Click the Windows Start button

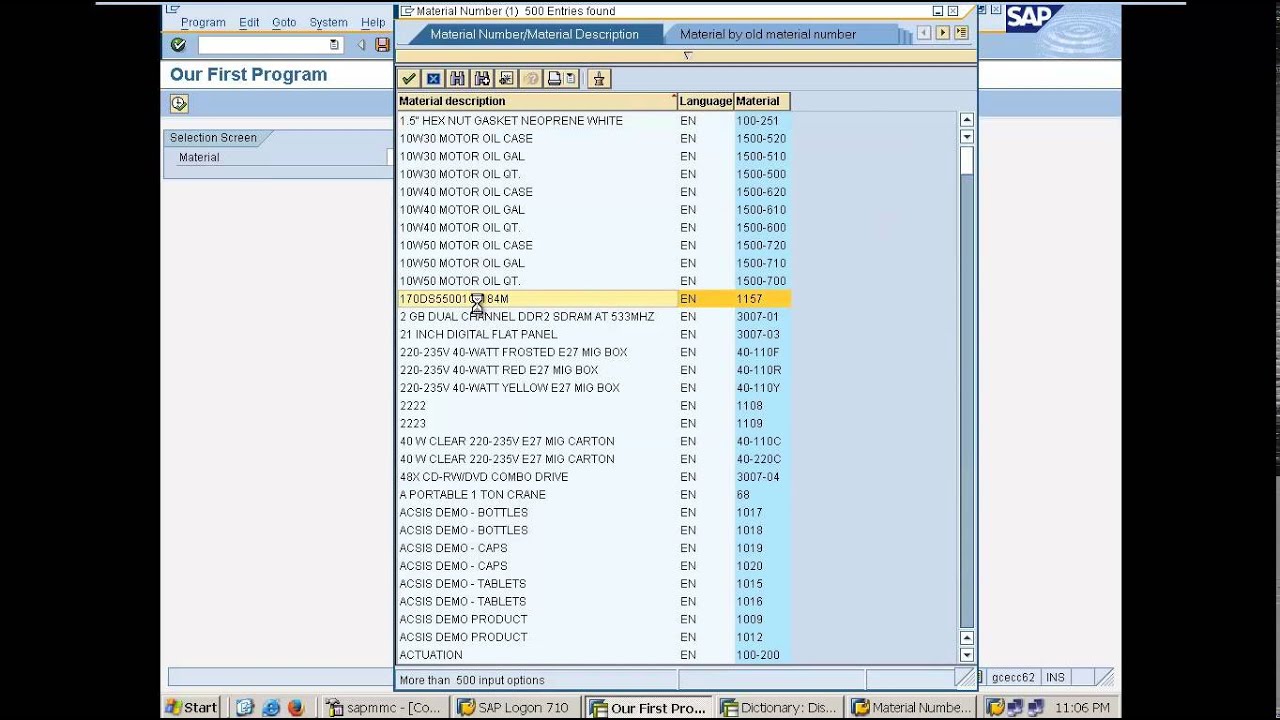[x=192, y=707]
